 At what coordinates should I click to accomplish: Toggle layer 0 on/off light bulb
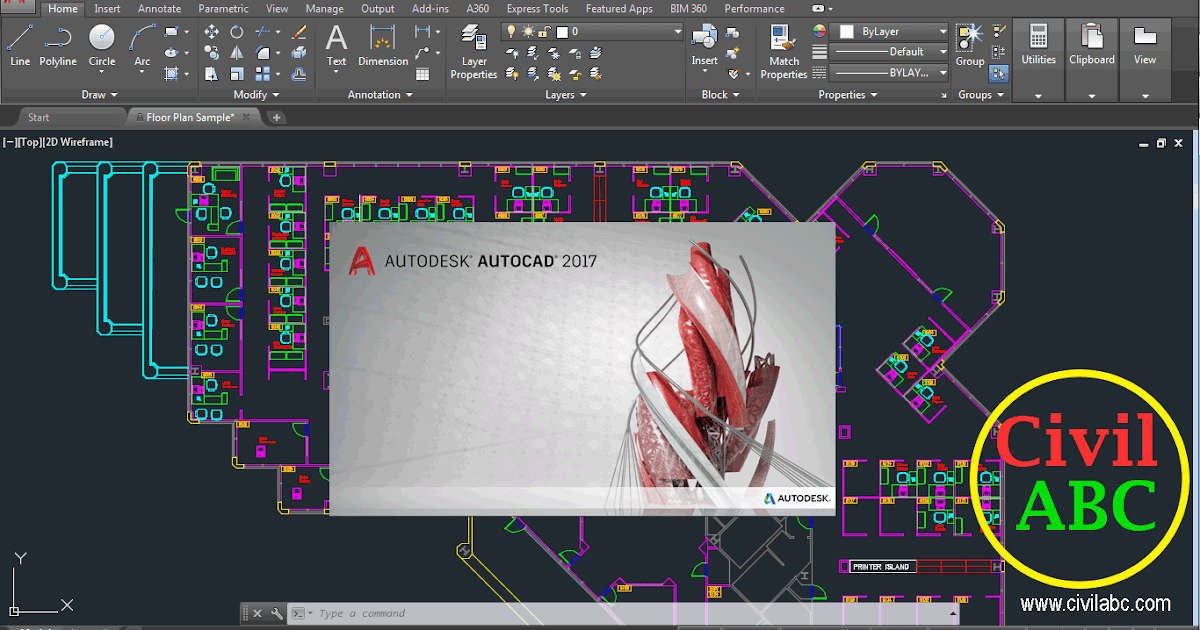(511, 32)
